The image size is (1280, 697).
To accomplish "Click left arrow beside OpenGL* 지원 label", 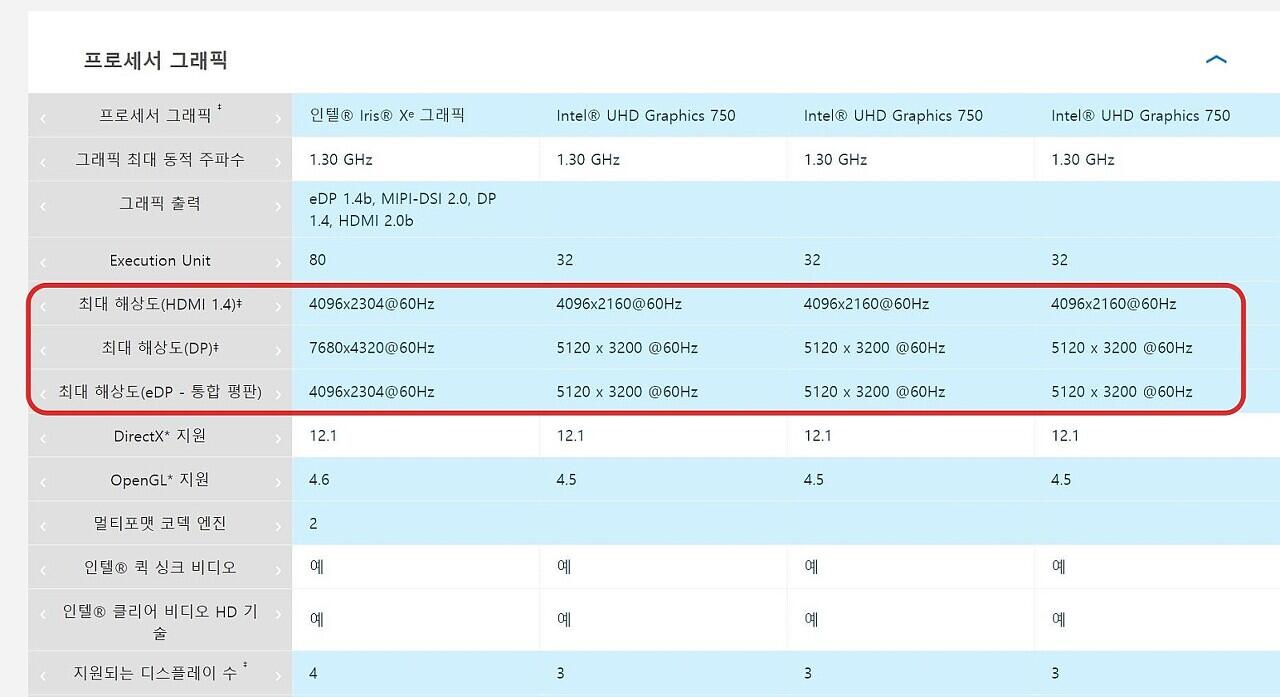I will (43, 482).
